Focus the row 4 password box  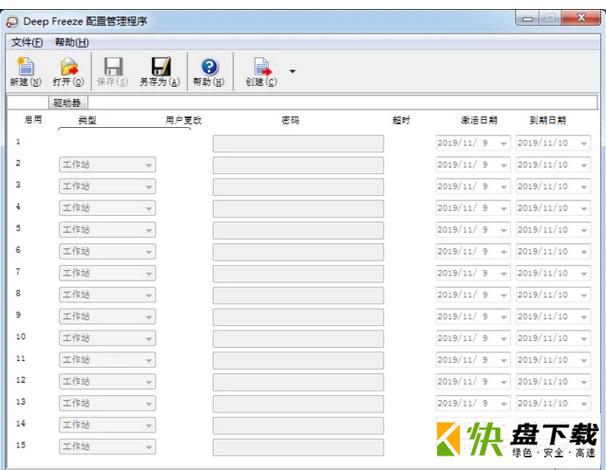298,208
